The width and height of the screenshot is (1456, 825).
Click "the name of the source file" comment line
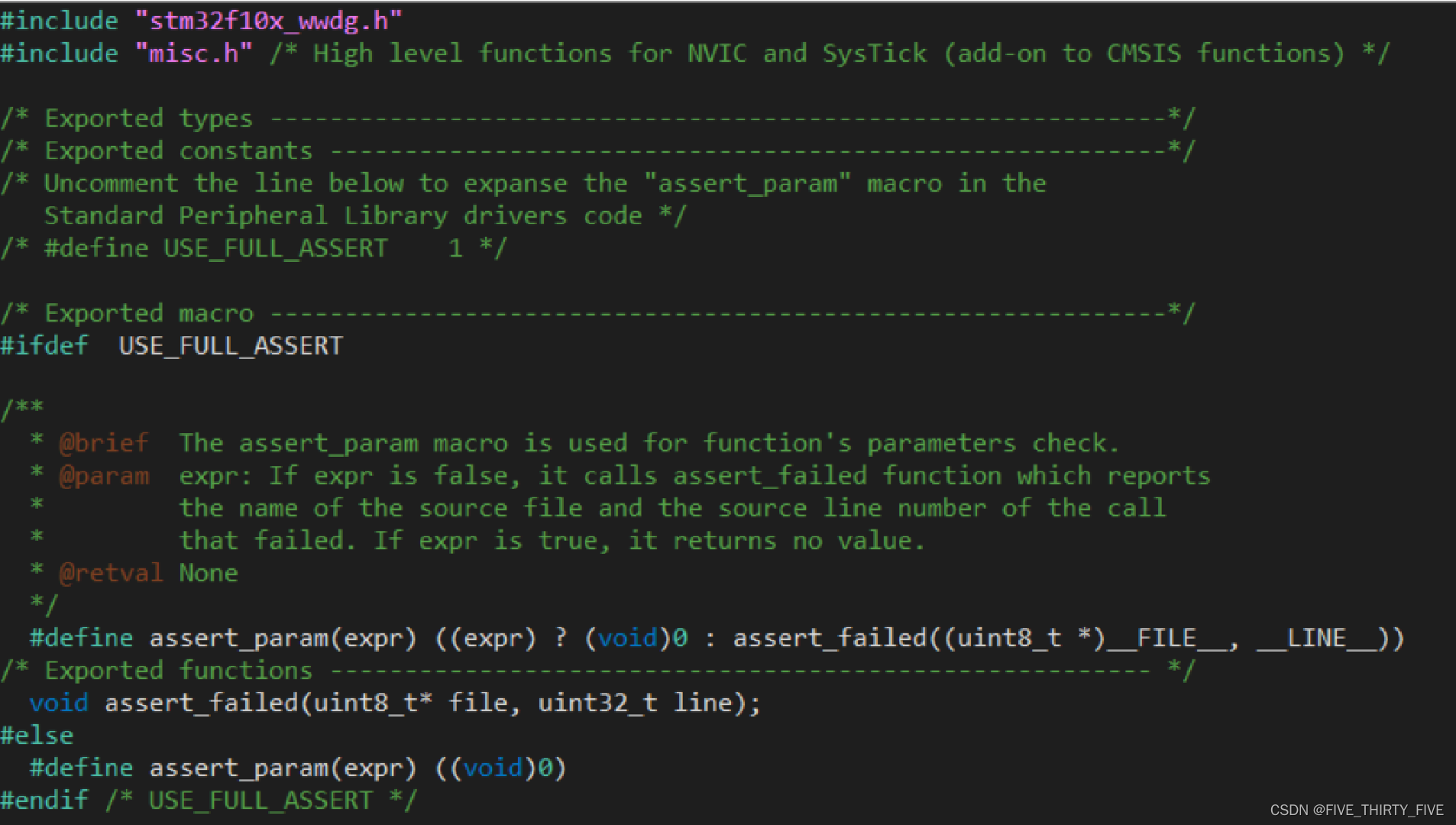[672, 508]
